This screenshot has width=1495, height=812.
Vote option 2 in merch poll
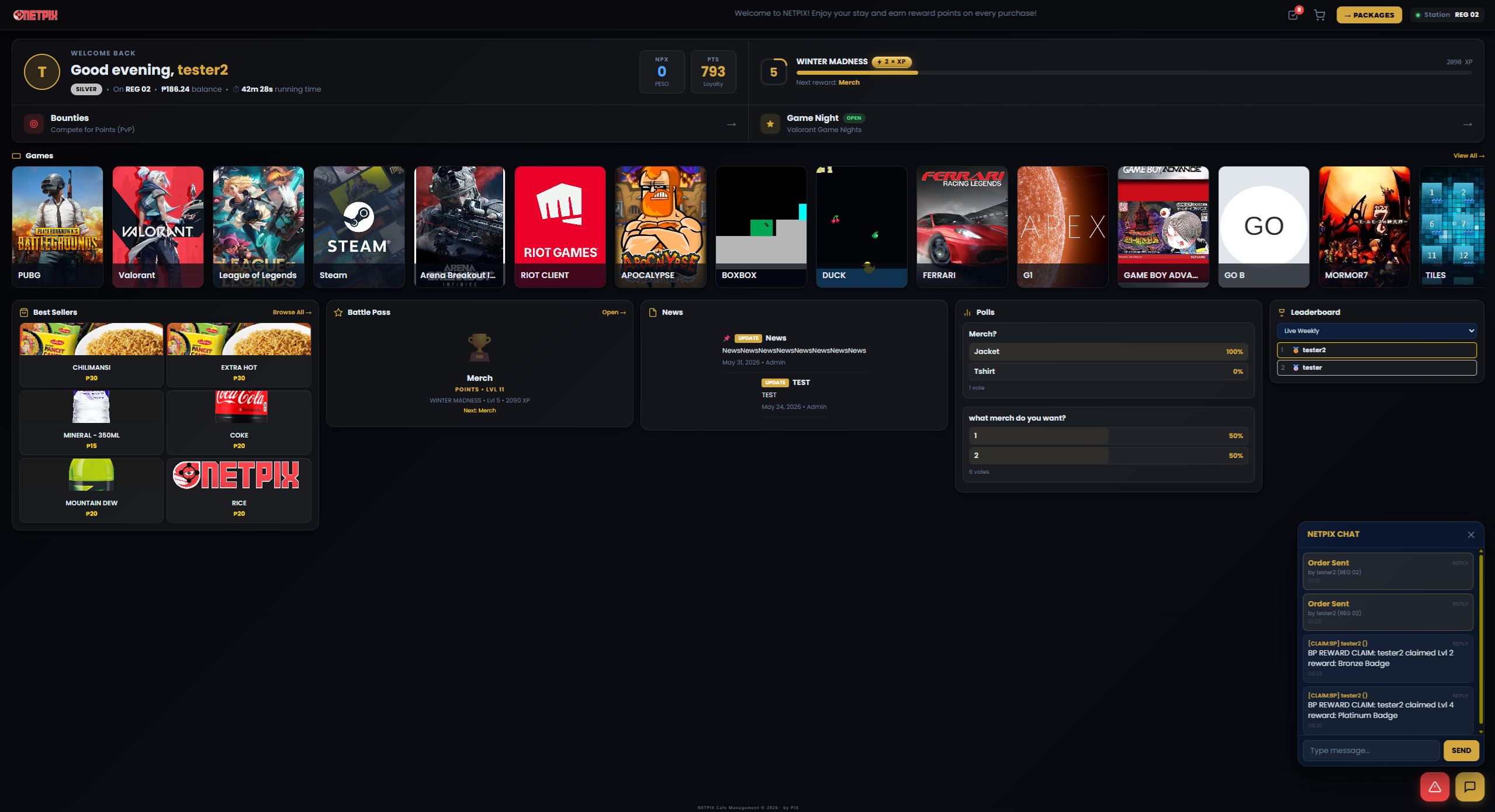coord(1108,456)
